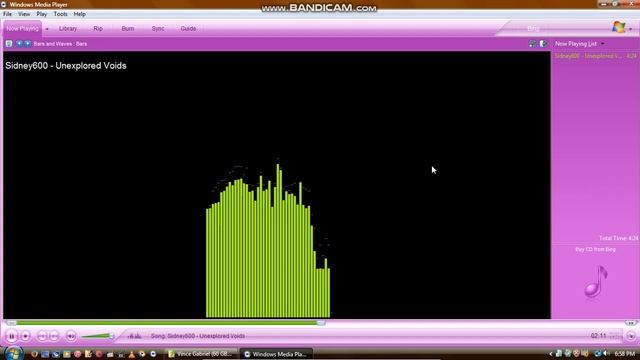Viewport: 640px width, 360px height.
Task: Toggle full screen video view icon
Action: click(x=532, y=44)
